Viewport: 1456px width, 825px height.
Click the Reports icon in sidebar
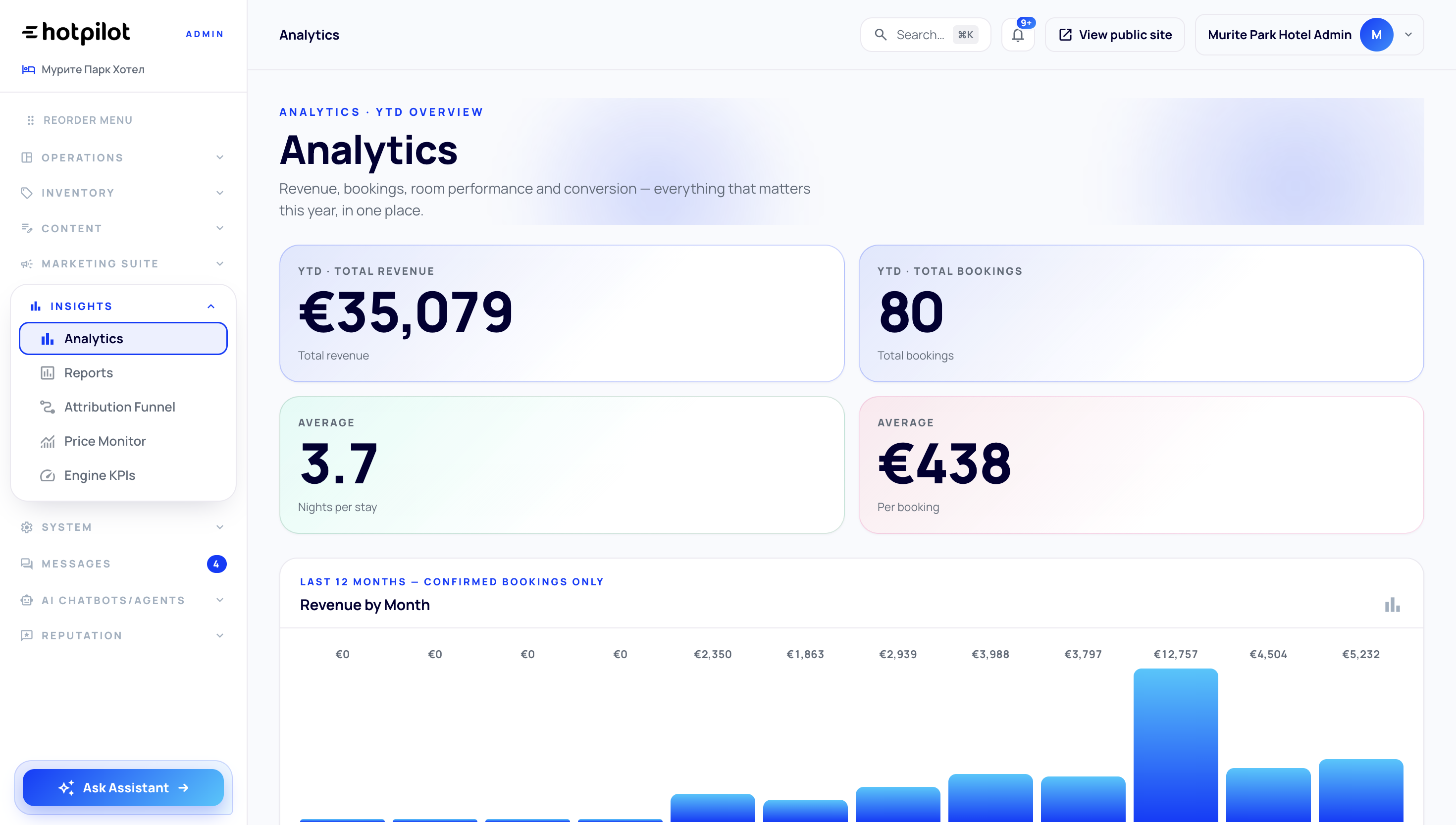click(x=48, y=373)
